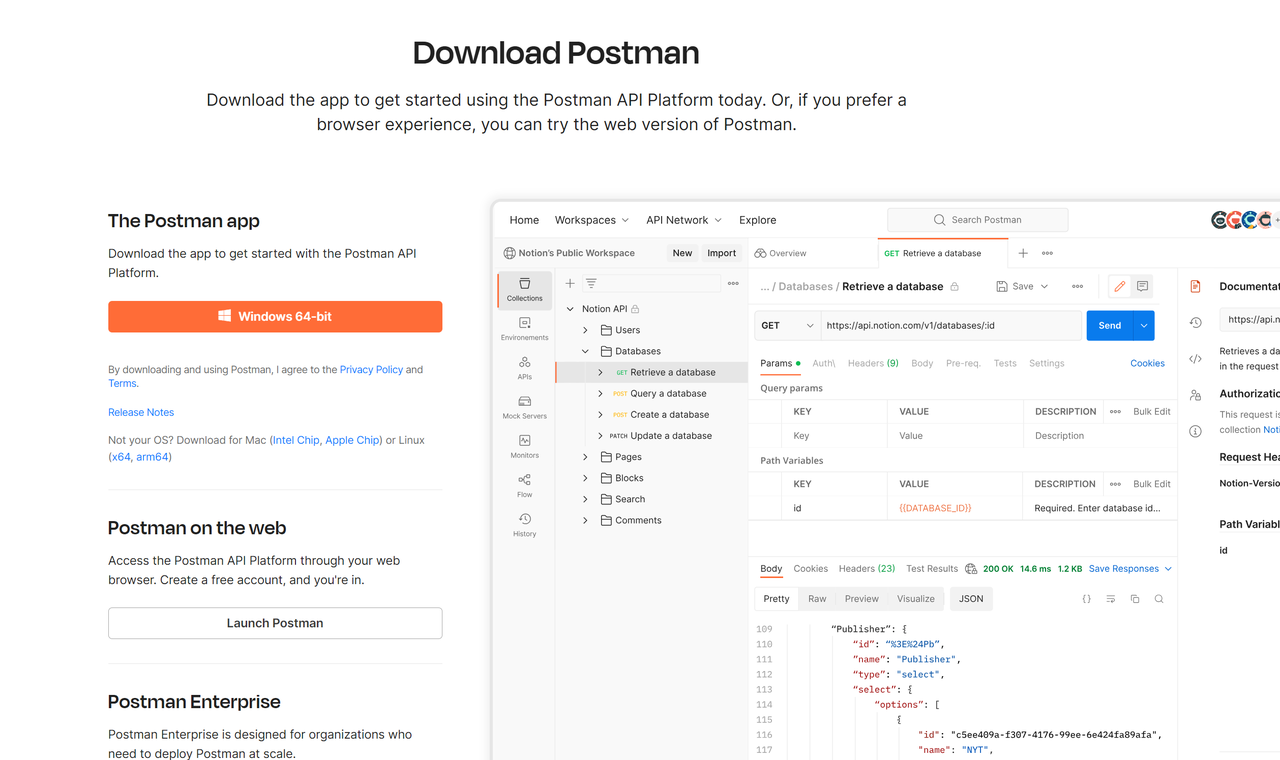Open the three-dot menu next to Save
This screenshot has width=1280, height=760.
[1077, 286]
